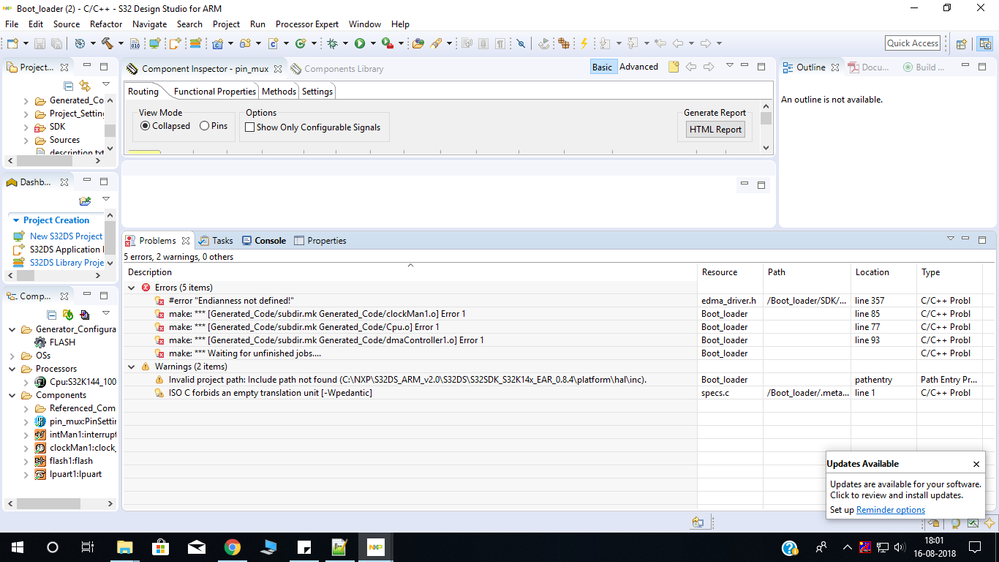Screen dimensions: 999x562
Task: Click the New C/C++ source file icon
Action: (x=273, y=43)
